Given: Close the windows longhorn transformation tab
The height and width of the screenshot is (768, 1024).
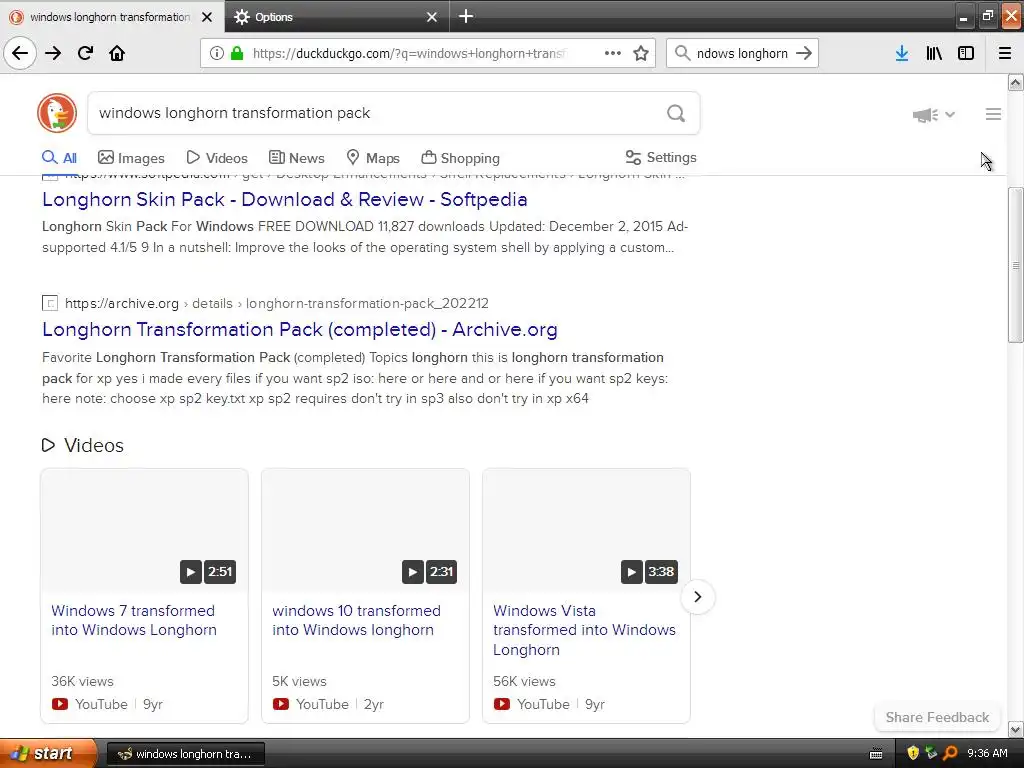Looking at the screenshot, I should point(207,17).
